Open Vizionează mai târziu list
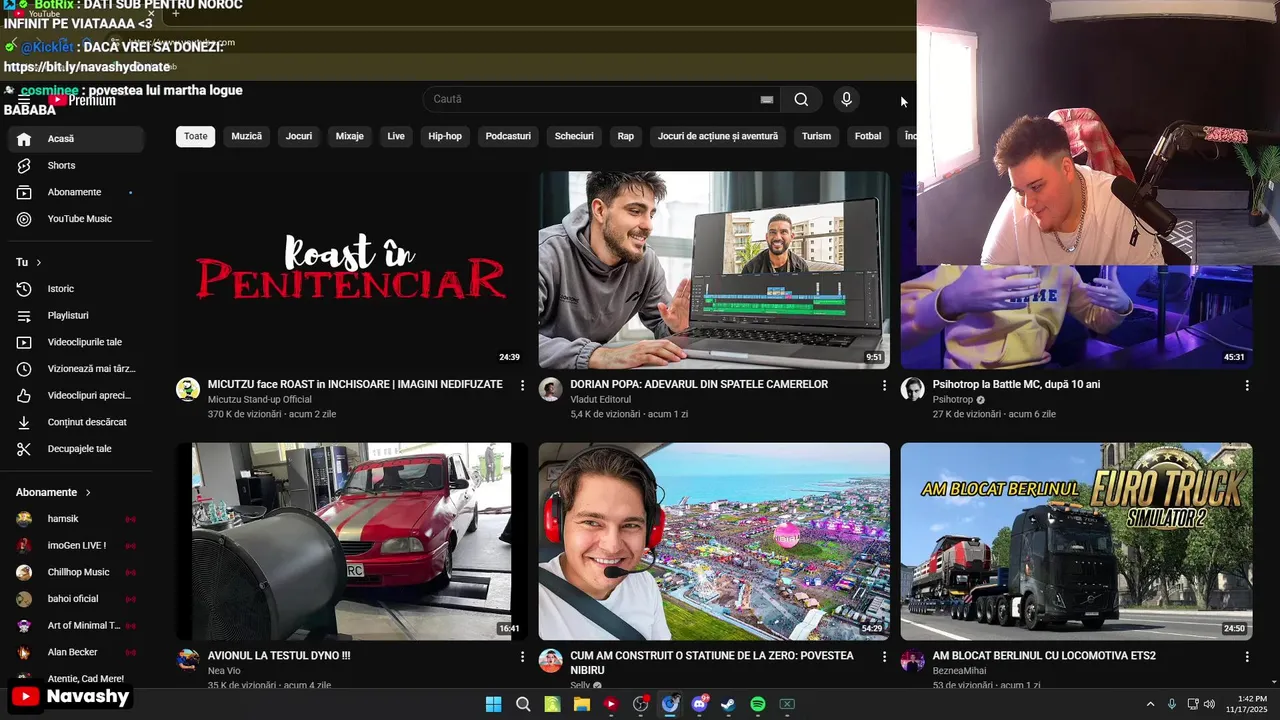Screen dimensions: 1280x720 click(76, 369)
